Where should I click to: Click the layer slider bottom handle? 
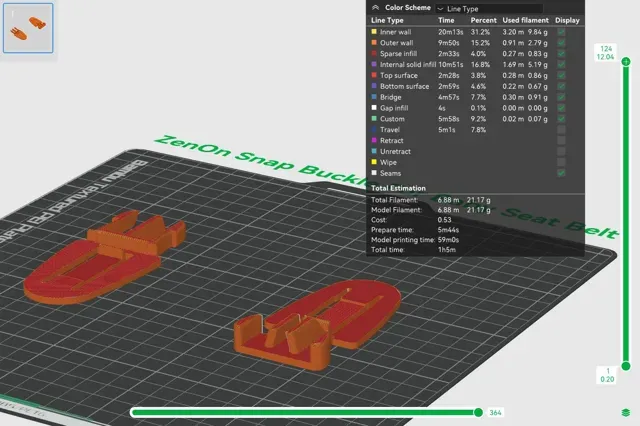pyautogui.click(x=626, y=366)
